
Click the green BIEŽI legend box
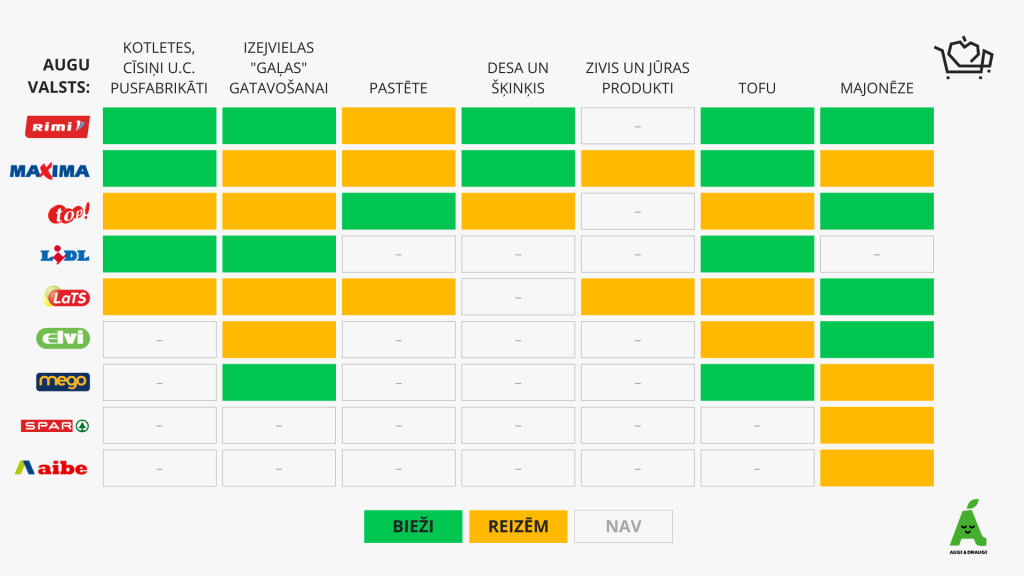pyautogui.click(x=413, y=526)
